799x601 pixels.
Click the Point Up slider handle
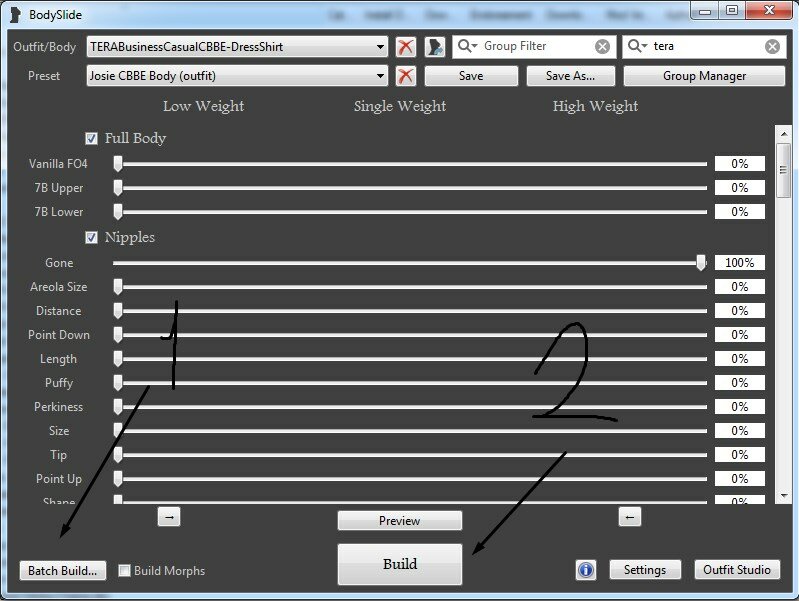(118, 478)
